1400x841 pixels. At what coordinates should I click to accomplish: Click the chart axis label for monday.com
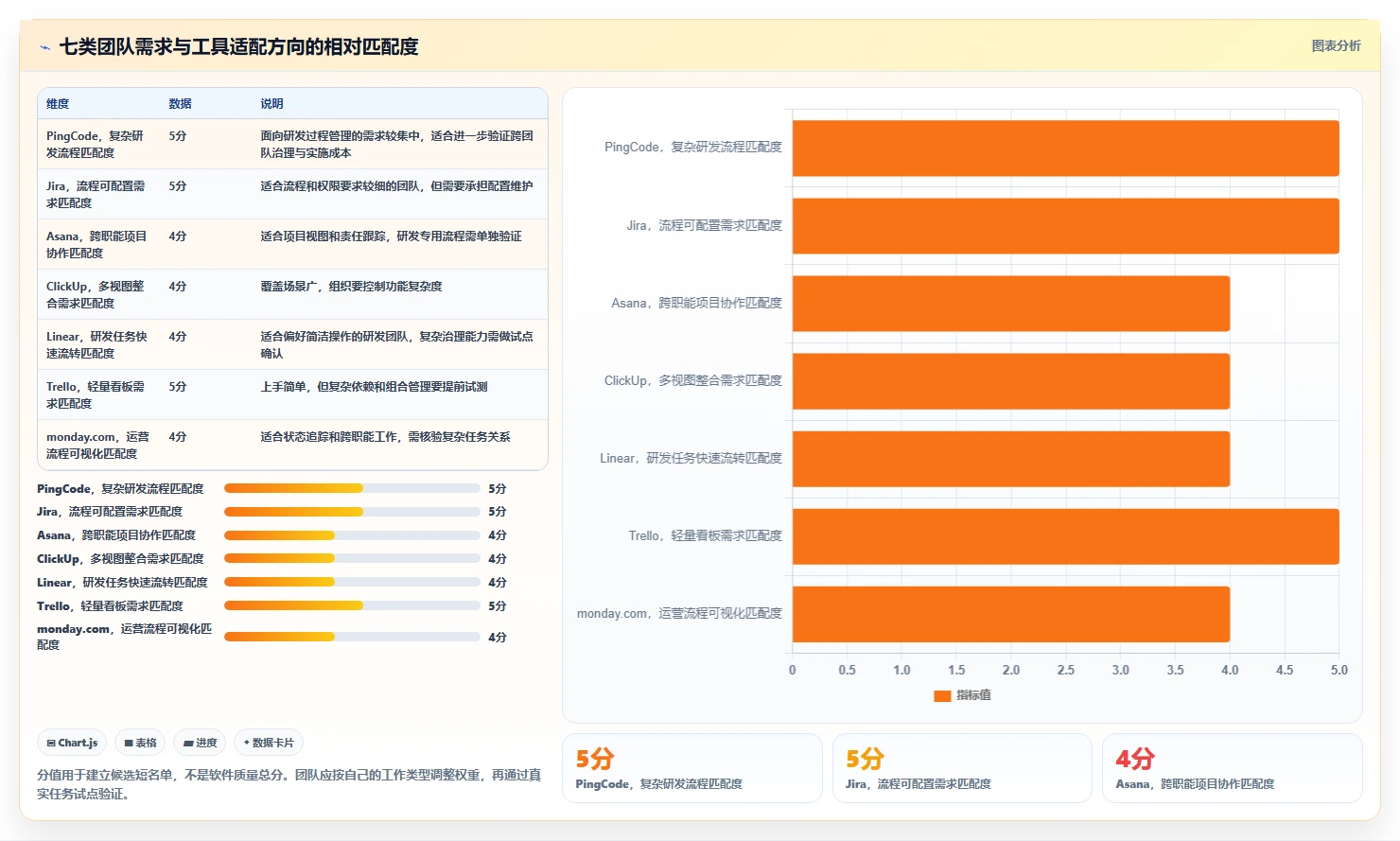(x=679, y=613)
